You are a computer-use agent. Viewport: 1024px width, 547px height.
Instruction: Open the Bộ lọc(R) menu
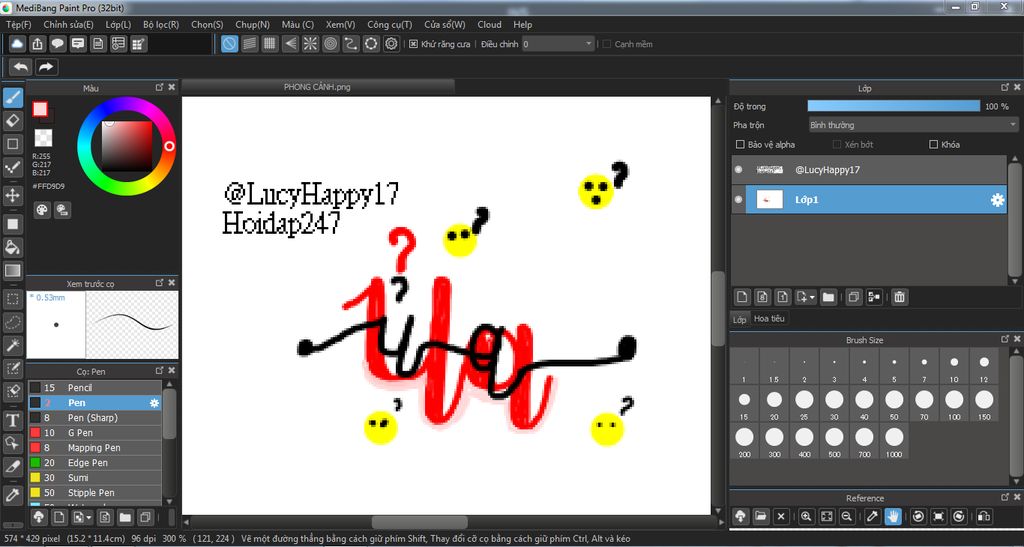pyautogui.click(x=161, y=24)
